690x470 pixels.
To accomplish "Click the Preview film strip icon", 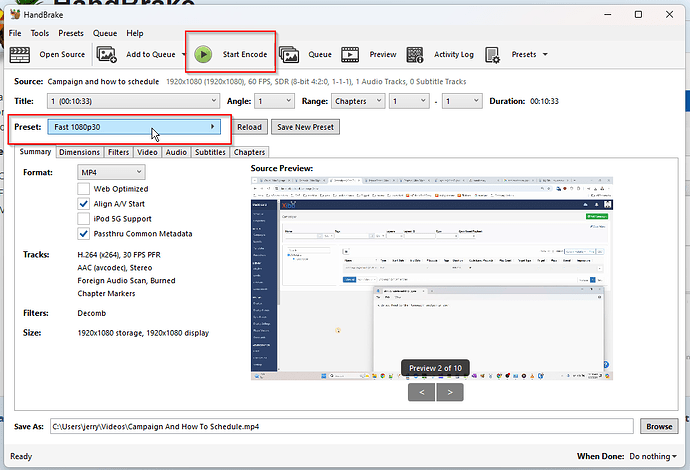I will 350,55.
